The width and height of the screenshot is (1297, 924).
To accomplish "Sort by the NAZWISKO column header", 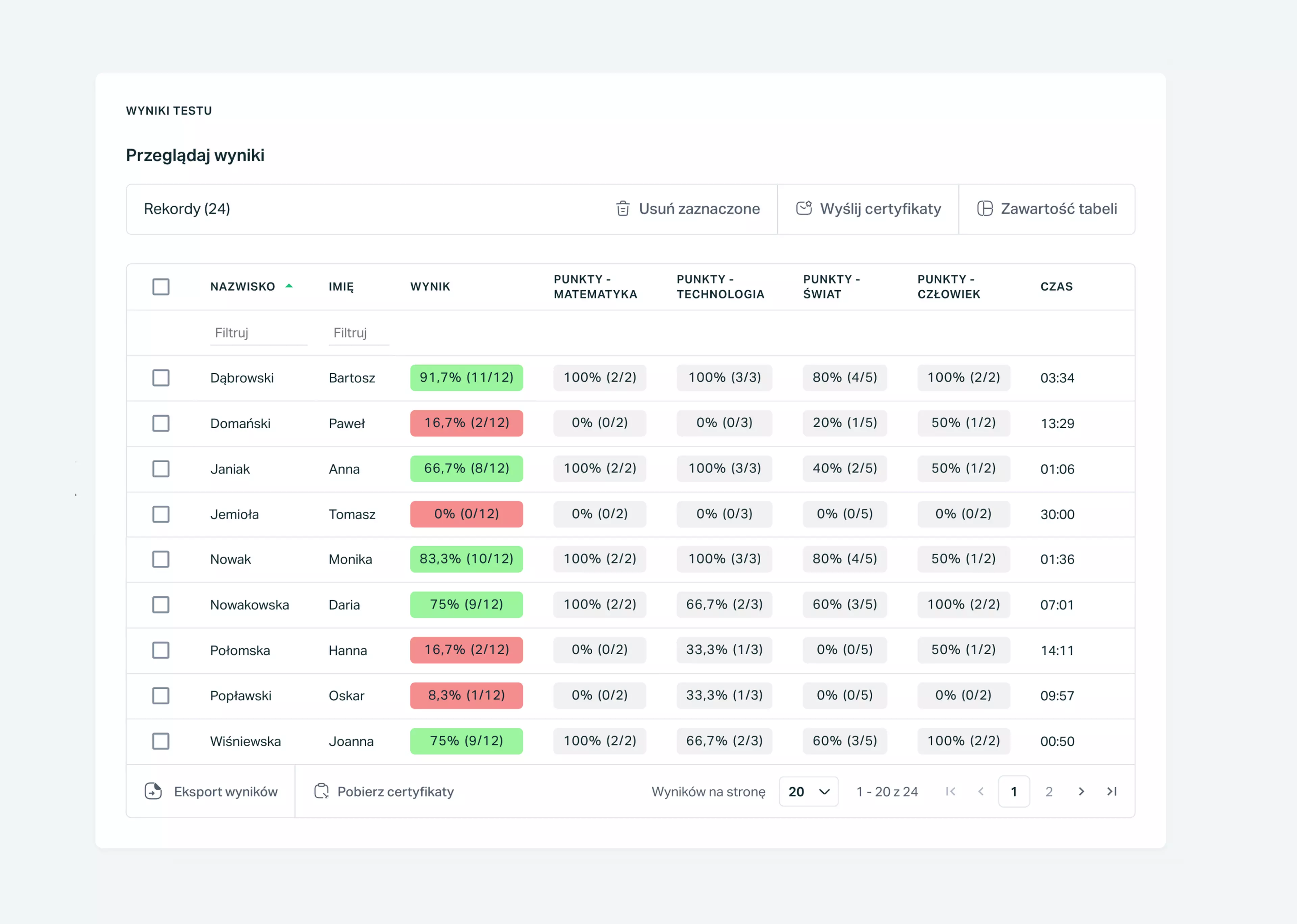I will click(243, 287).
